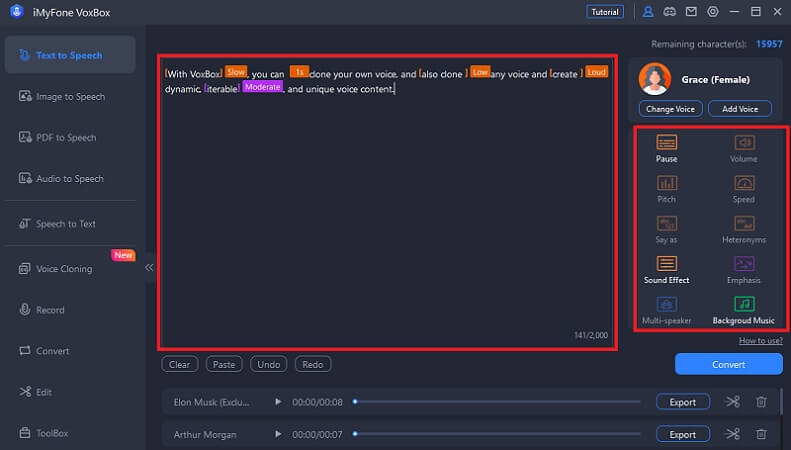This screenshot has width=791, height=450.
Task: Play the Elon Musk audio clip
Action: click(x=278, y=402)
